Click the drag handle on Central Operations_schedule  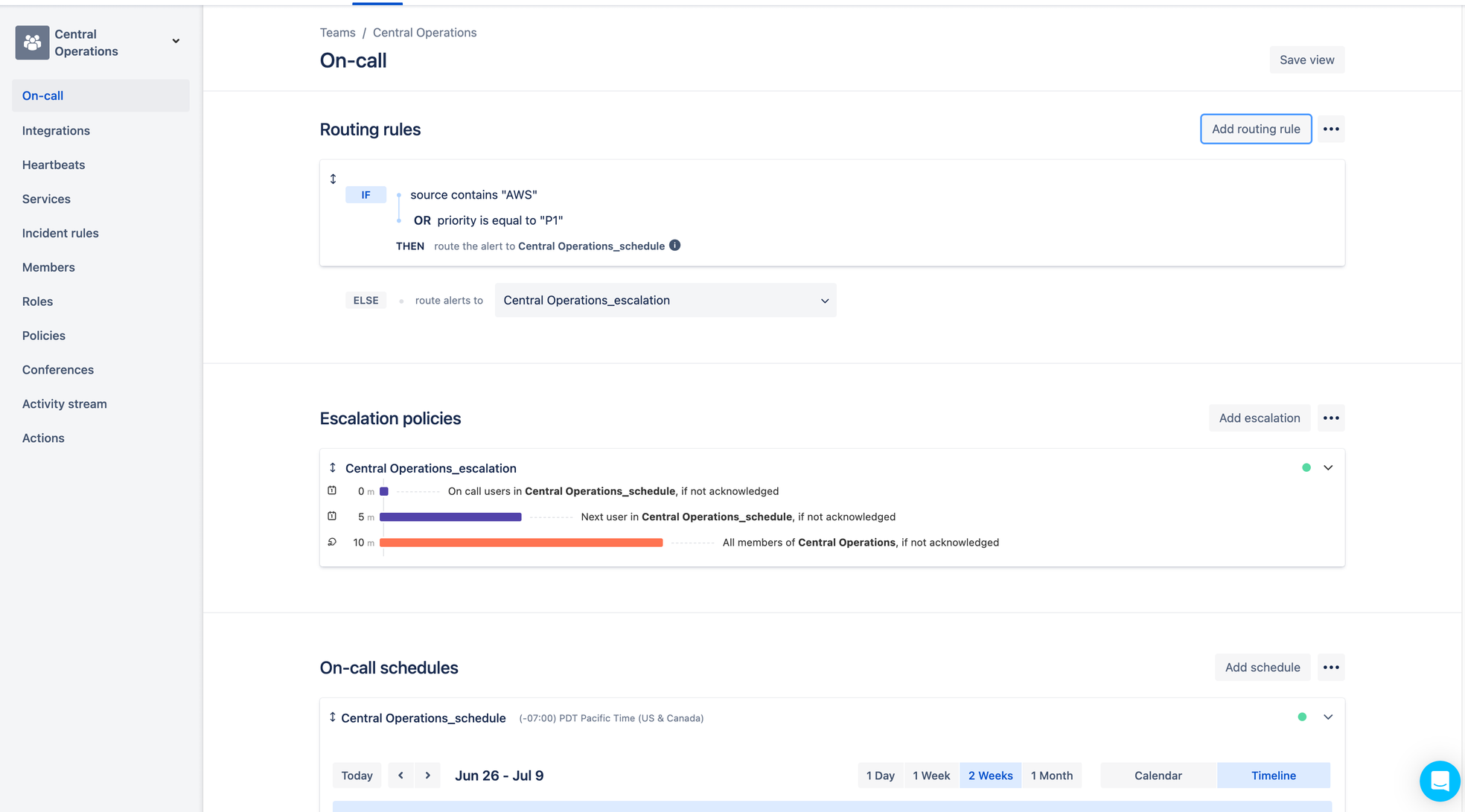(333, 717)
